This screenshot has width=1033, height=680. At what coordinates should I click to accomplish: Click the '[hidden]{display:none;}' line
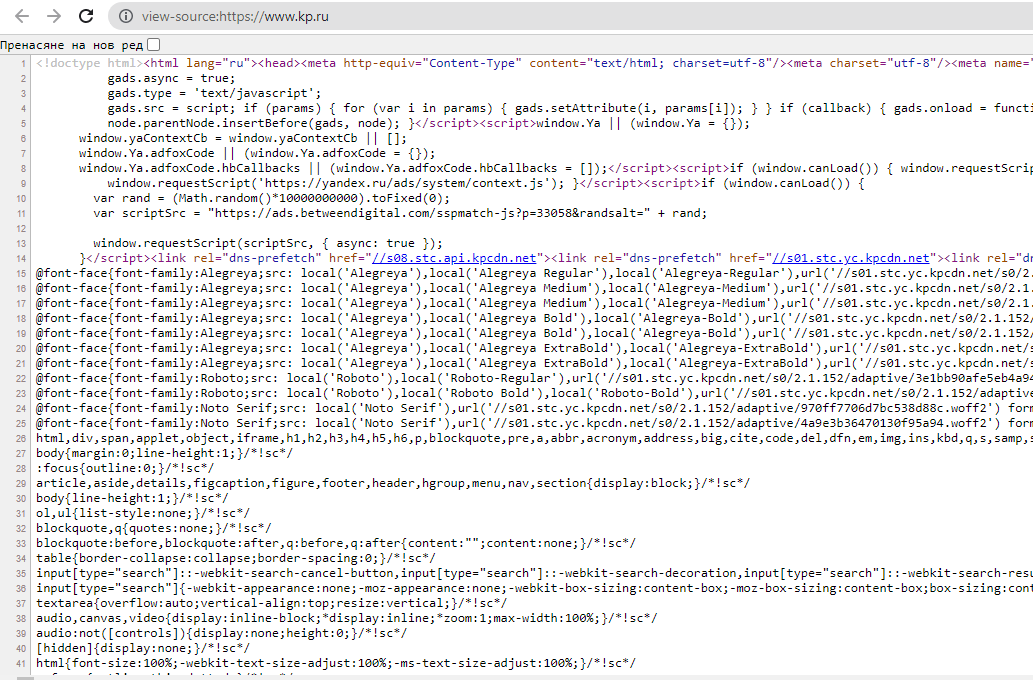pyautogui.click(x=143, y=649)
